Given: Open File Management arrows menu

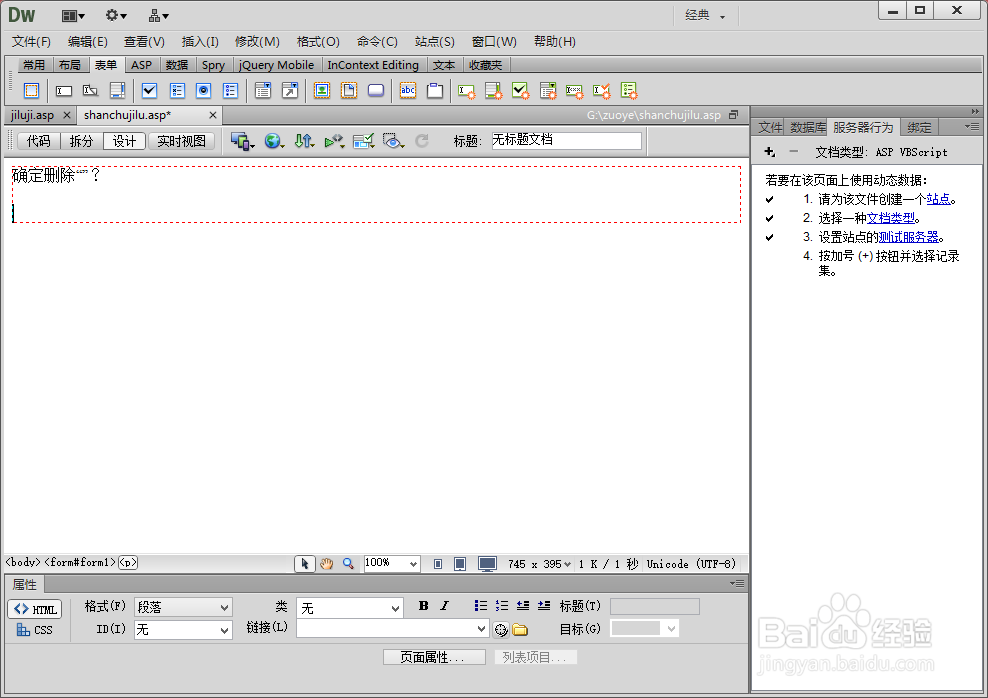Looking at the screenshot, I should click(304, 141).
